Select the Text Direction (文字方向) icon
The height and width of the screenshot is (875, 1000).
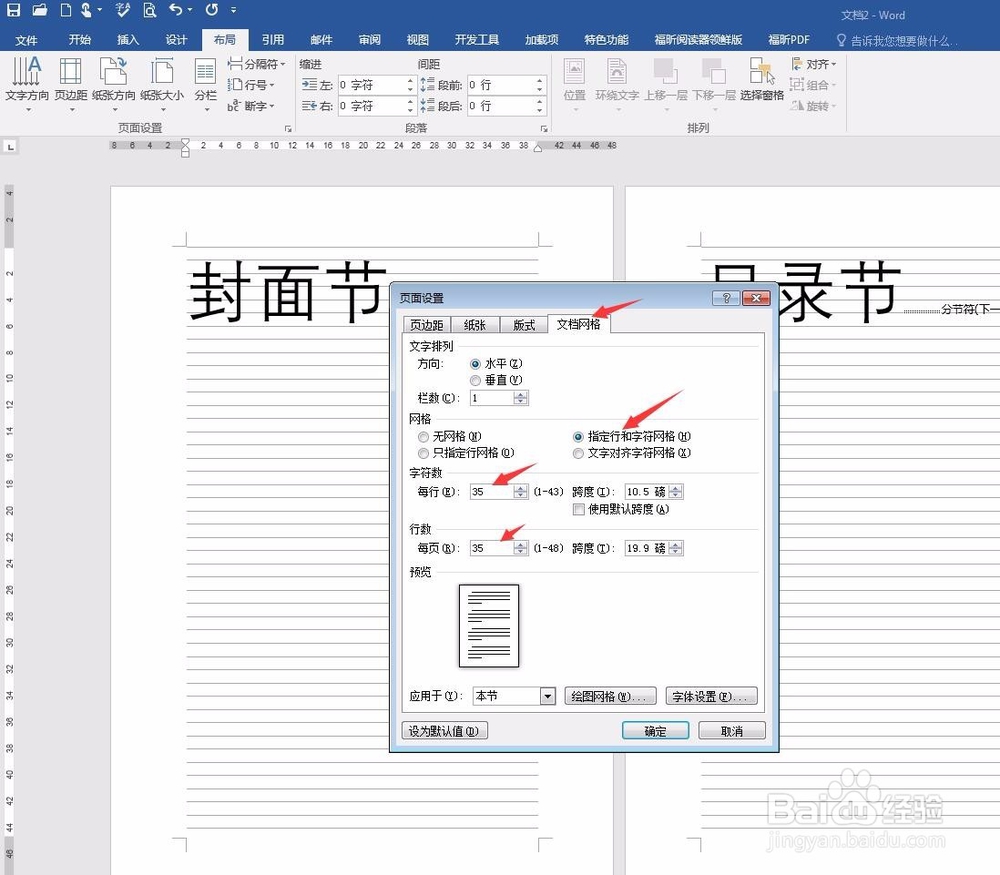26,85
